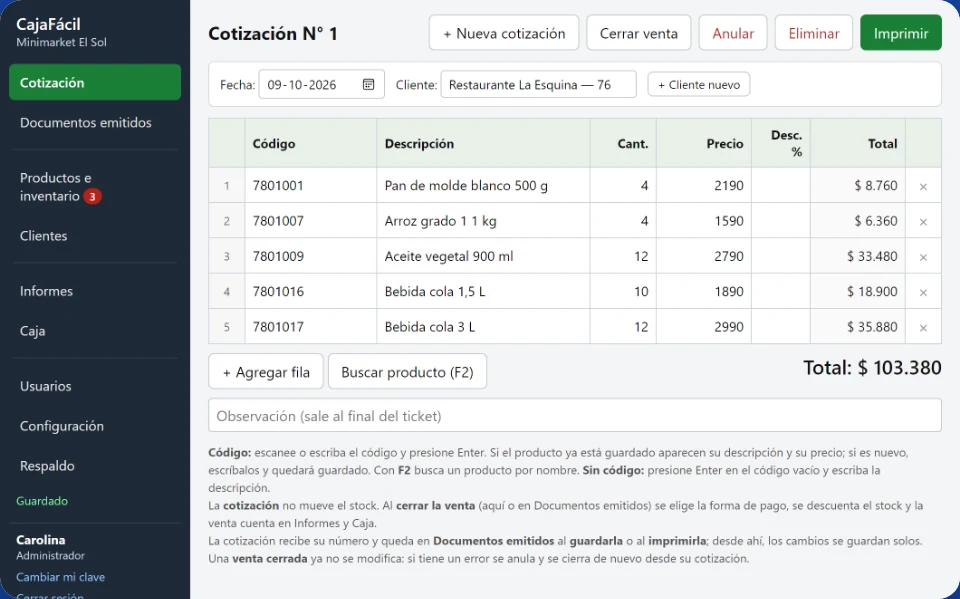
Task: Go to Productos e inventario
Action: click(x=95, y=187)
